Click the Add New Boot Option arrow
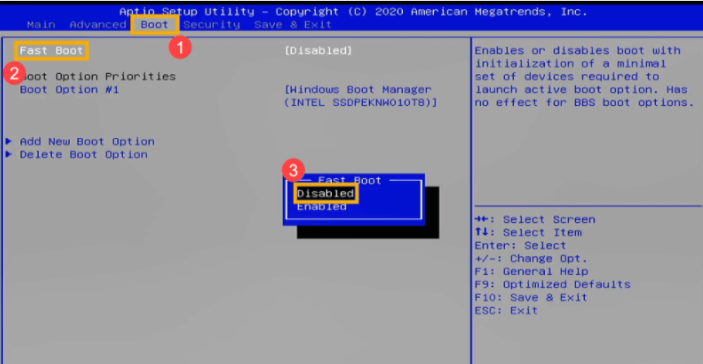This screenshot has width=703, height=364. click(9, 142)
